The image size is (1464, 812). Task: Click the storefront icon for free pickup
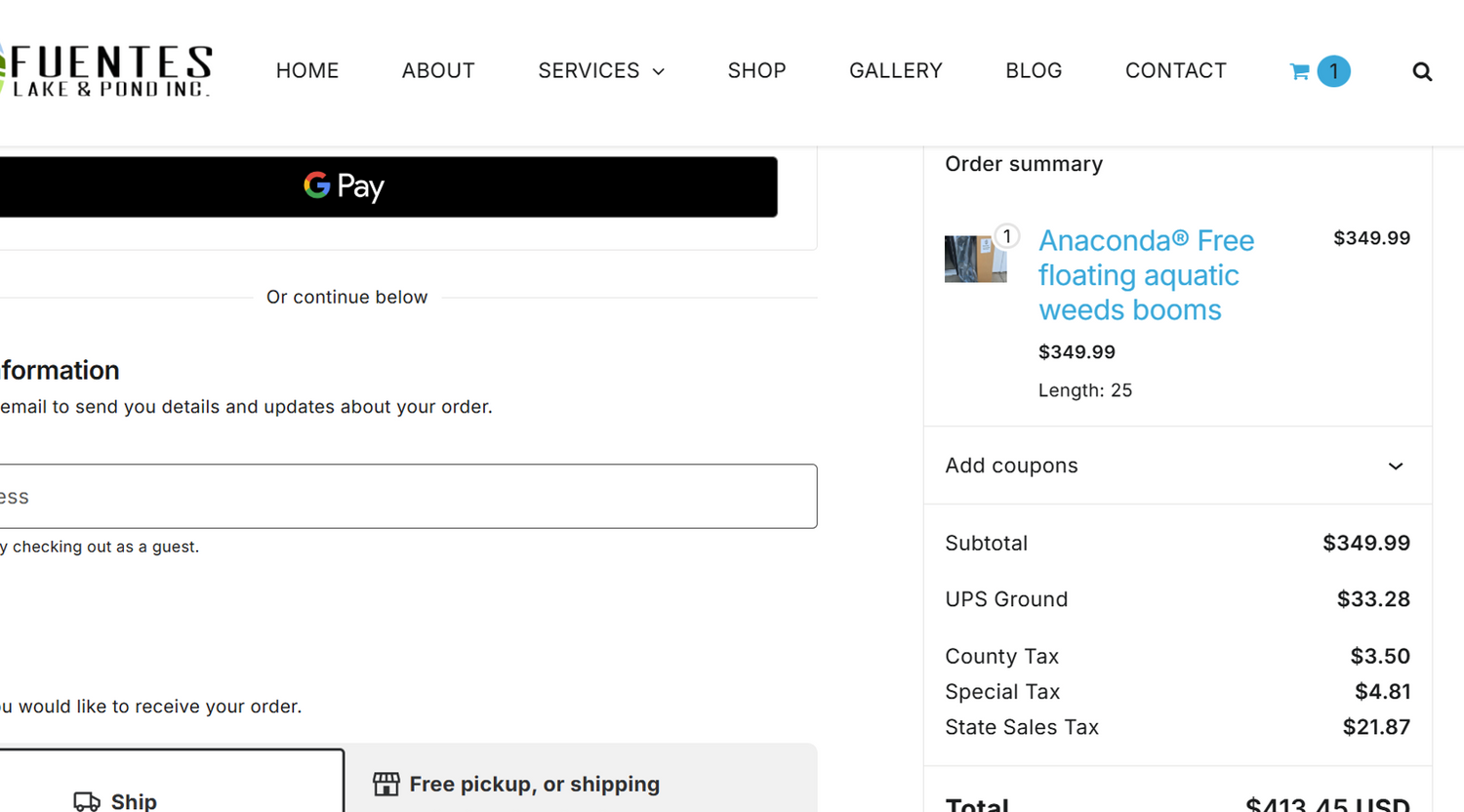pos(386,784)
